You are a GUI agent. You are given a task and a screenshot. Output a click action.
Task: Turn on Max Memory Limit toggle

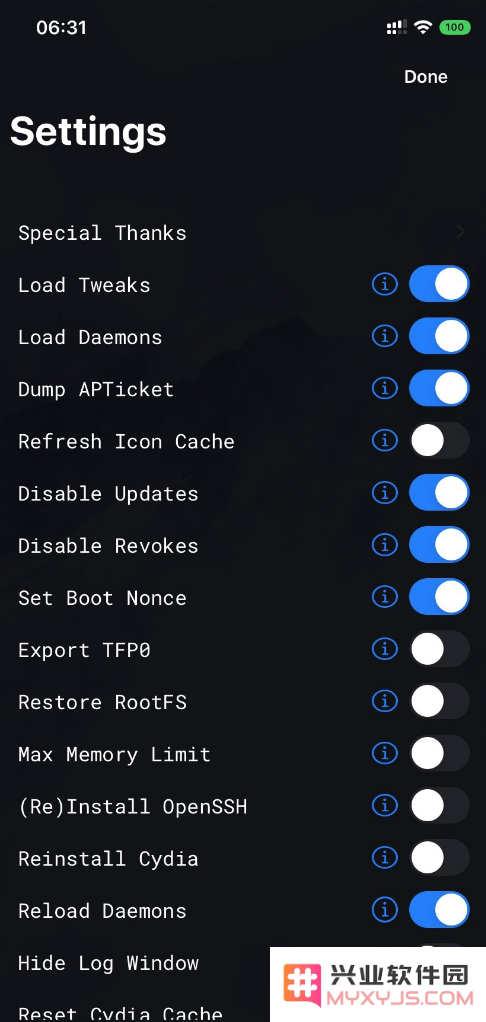point(439,753)
